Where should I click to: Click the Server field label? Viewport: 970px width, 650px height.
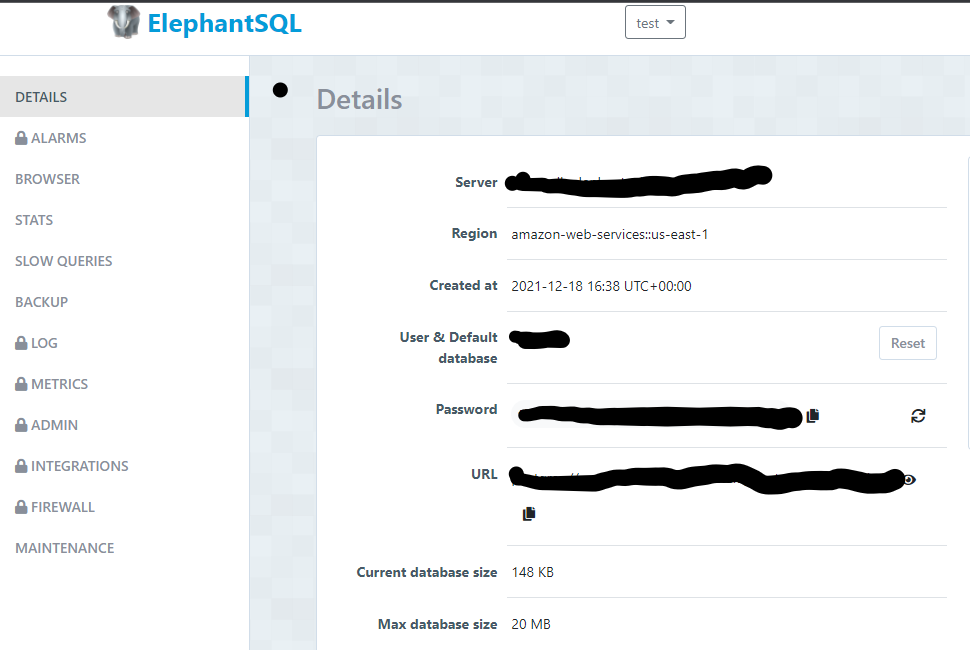[476, 182]
